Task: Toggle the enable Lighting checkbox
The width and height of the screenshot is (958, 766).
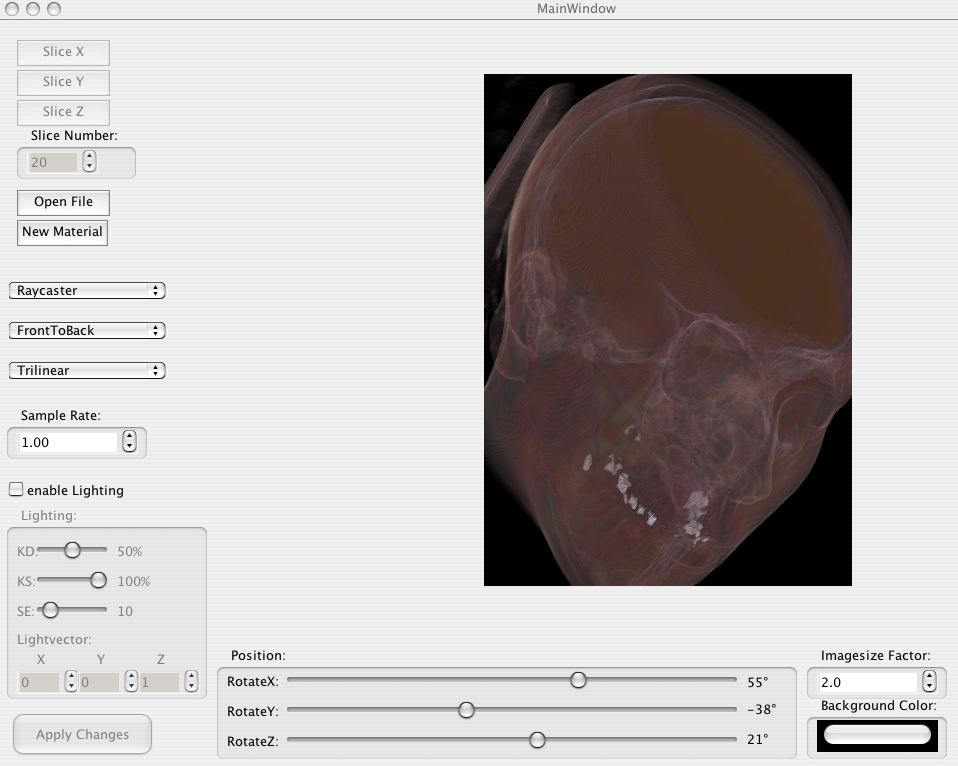Action: (x=16, y=489)
